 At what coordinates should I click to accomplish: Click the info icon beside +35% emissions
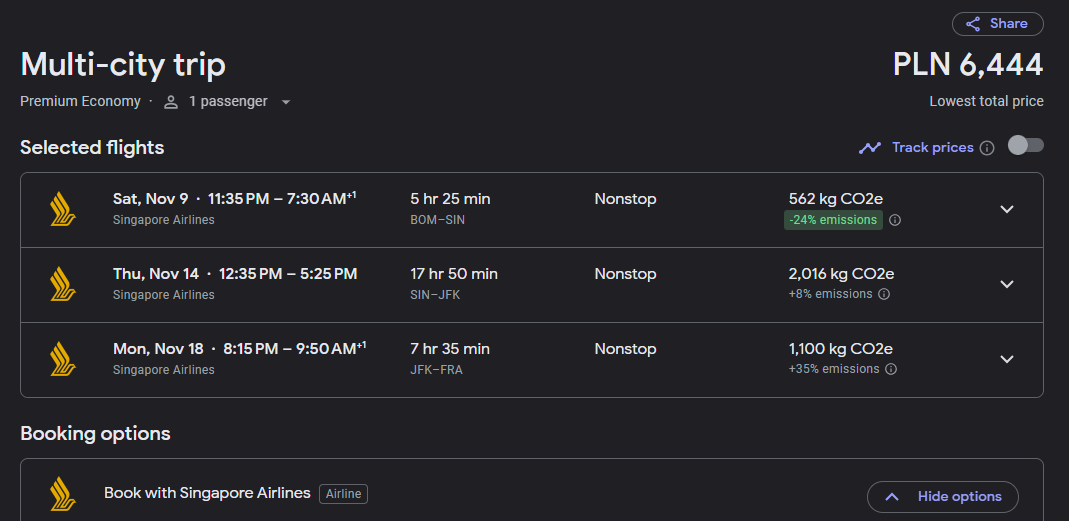coord(891,370)
